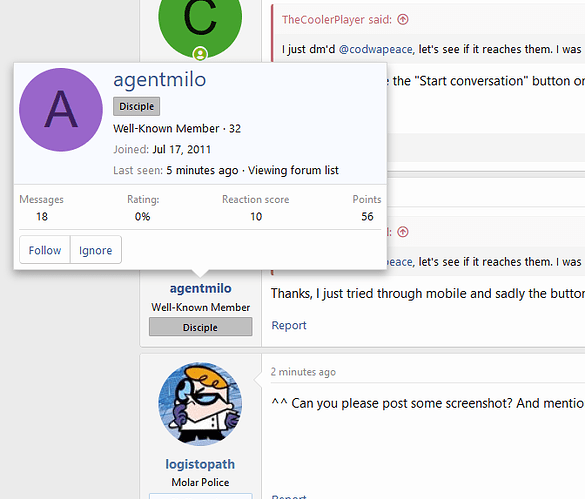Open agentmilo's Points value 56
The width and height of the screenshot is (585, 499).
(367, 216)
